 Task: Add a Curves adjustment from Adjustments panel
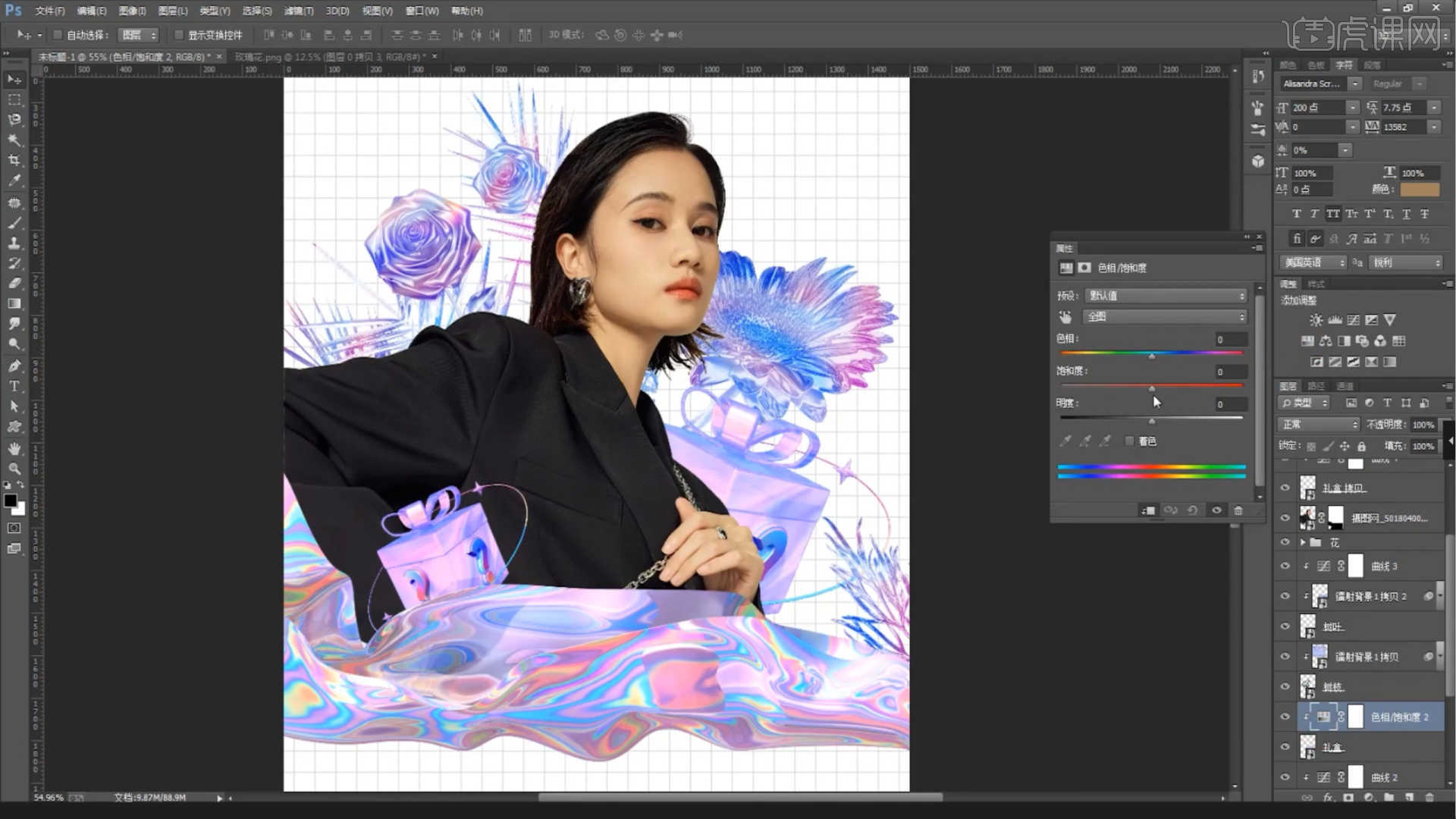(x=1353, y=320)
